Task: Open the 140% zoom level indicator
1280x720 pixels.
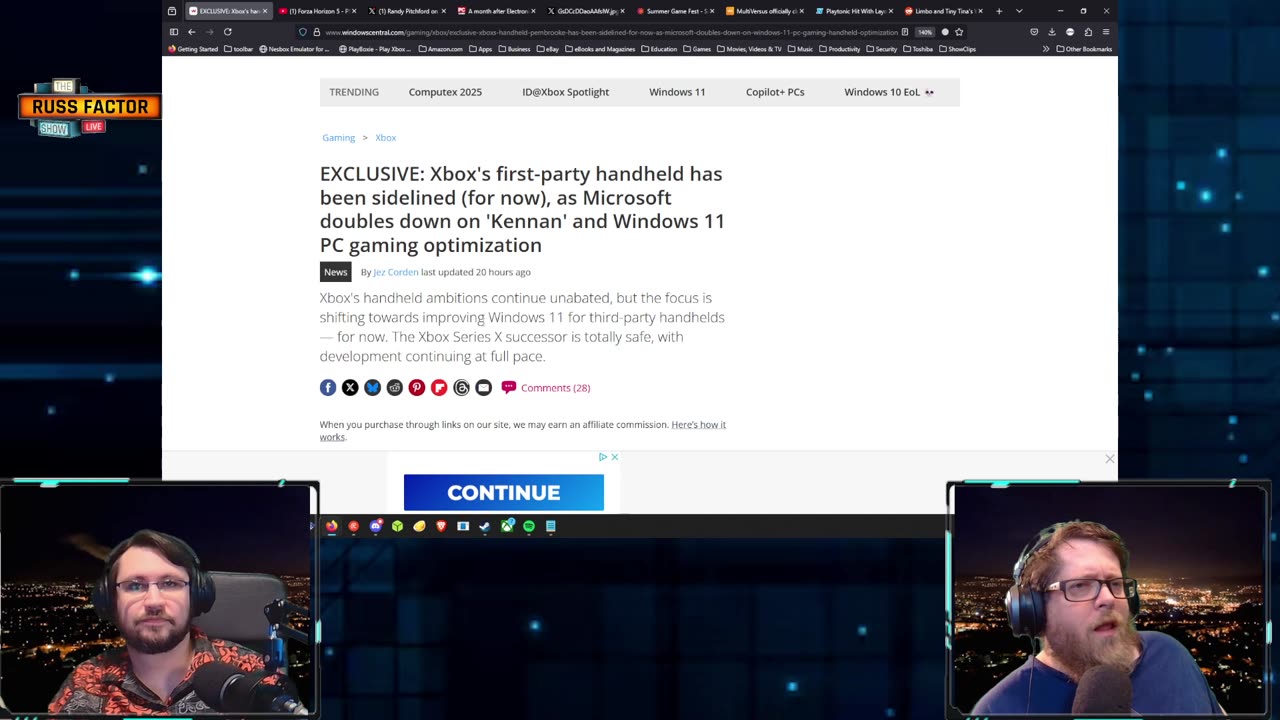Action: [x=925, y=32]
